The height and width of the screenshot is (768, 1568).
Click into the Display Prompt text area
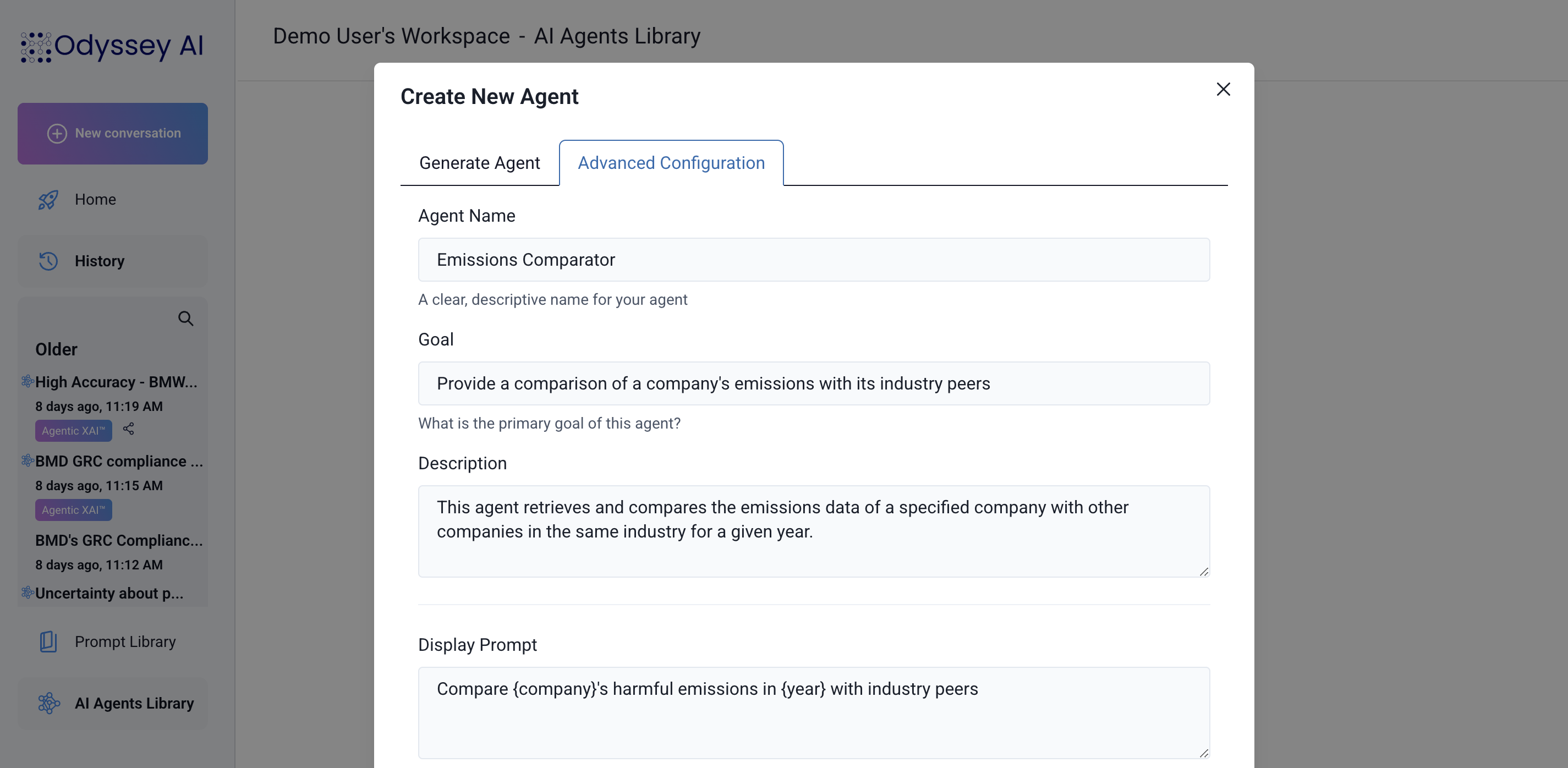(814, 712)
